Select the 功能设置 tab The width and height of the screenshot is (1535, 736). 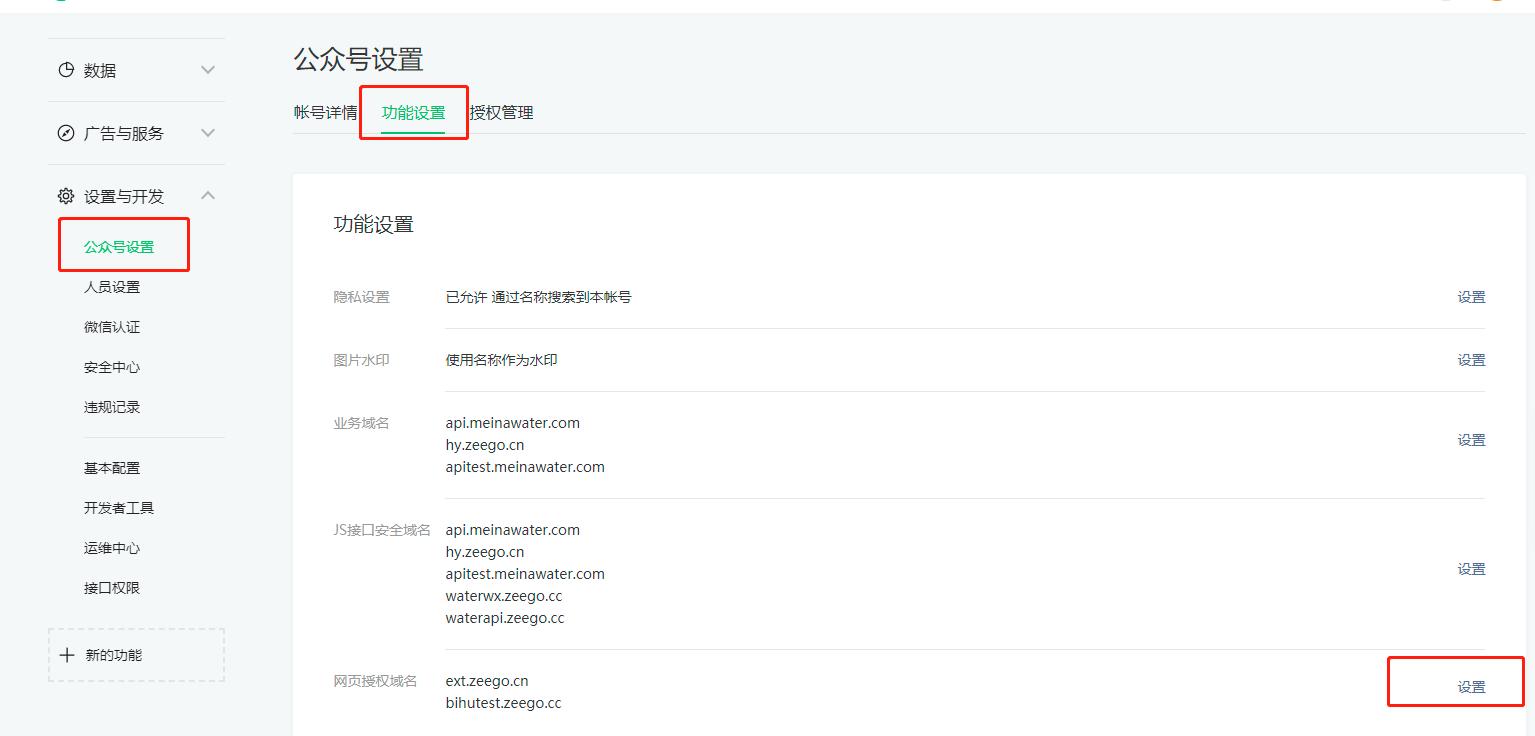(413, 113)
